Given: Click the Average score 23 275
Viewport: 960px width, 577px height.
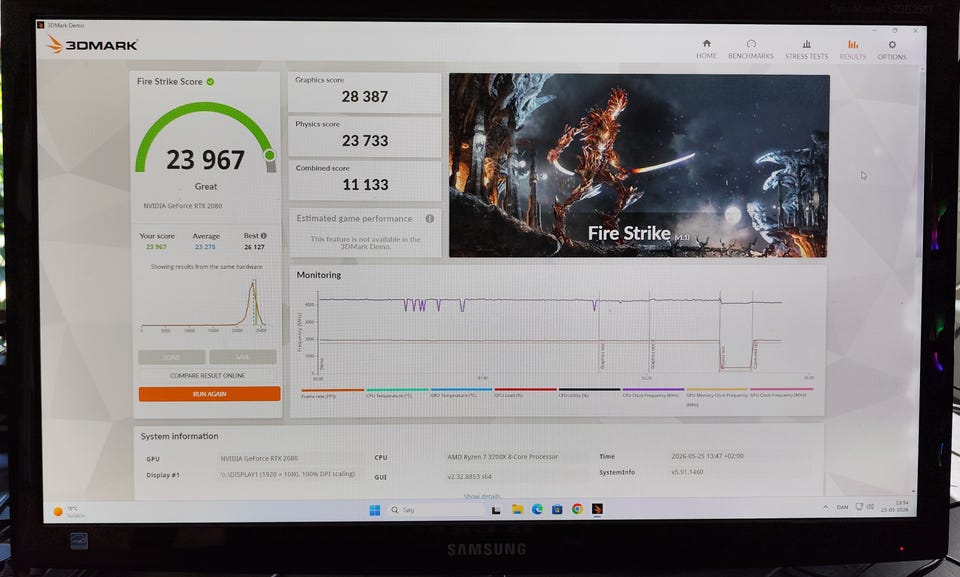Looking at the screenshot, I should 205,247.
